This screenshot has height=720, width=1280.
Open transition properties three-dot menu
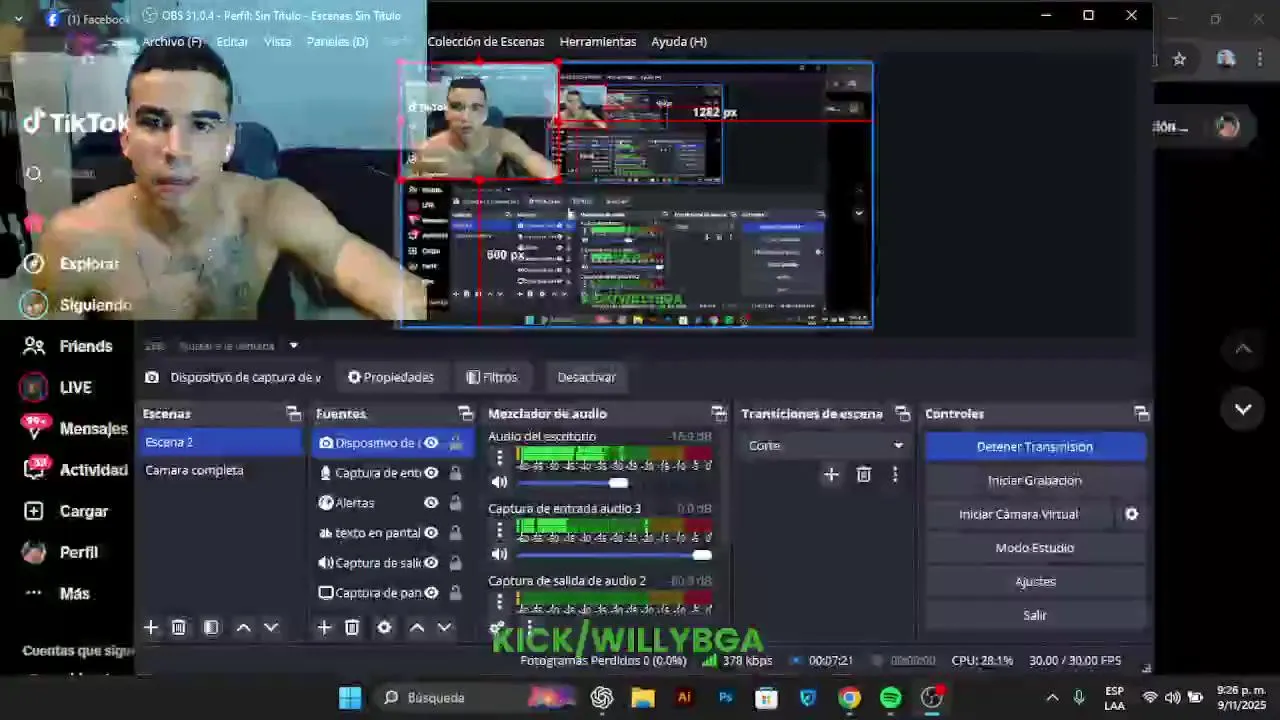tap(895, 475)
